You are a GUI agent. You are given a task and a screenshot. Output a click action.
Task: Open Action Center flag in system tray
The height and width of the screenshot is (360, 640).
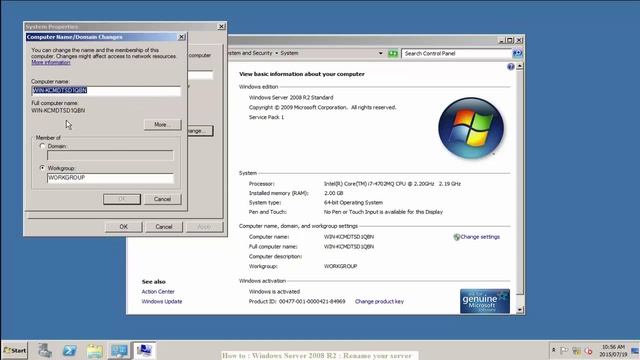tap(564, 351)
